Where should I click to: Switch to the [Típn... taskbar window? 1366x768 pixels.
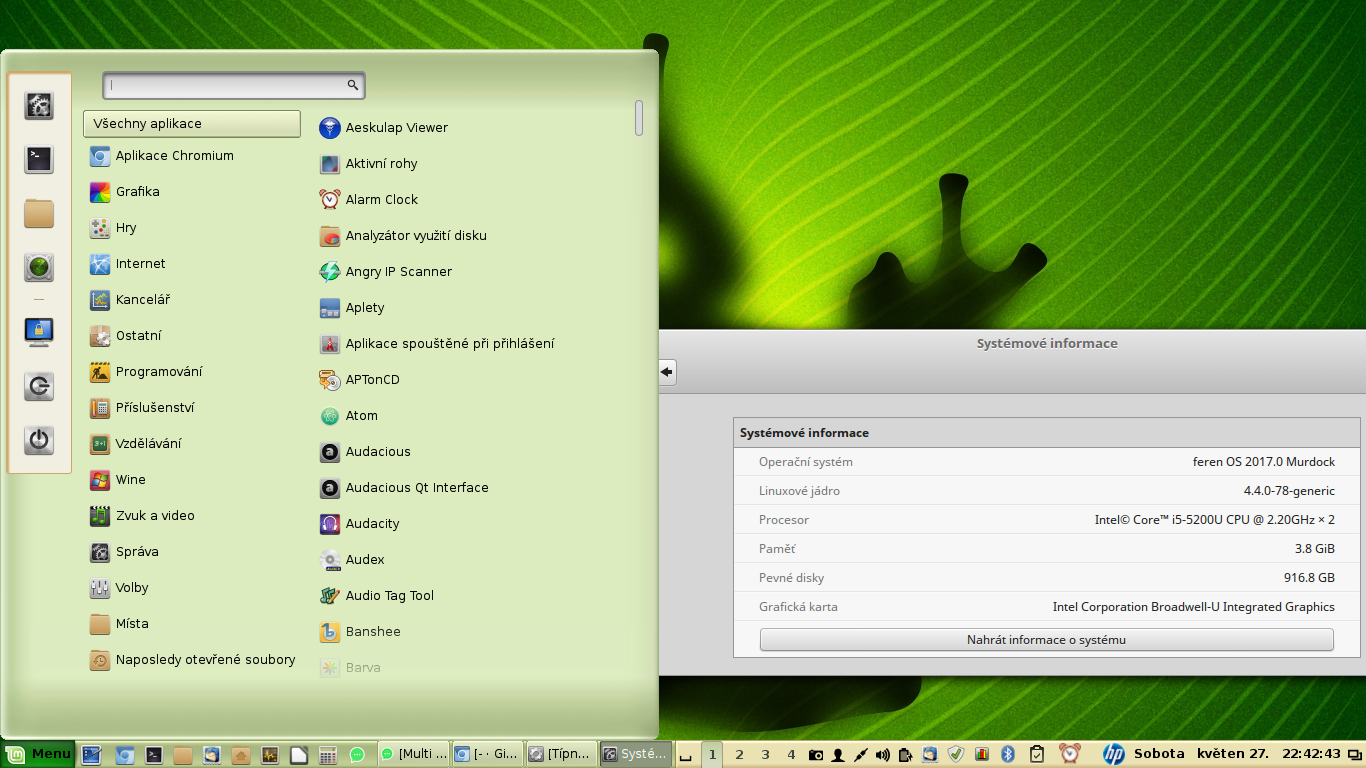(560, 754)
